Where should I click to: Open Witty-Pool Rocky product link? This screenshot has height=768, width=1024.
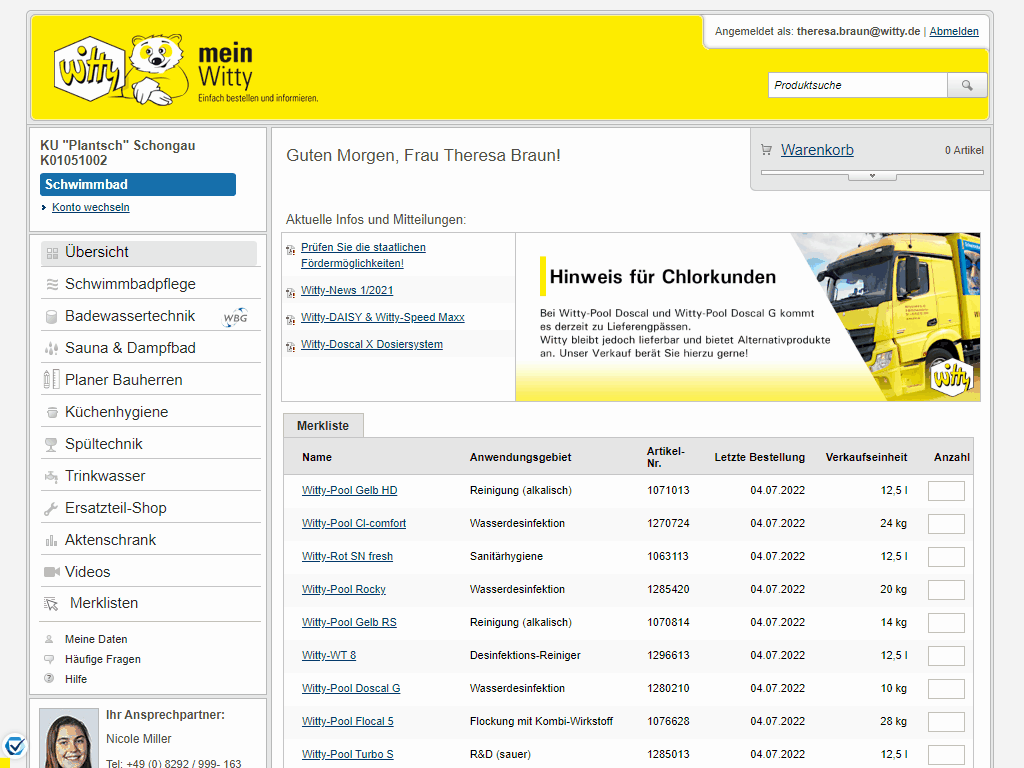click(x=344, y=589)
